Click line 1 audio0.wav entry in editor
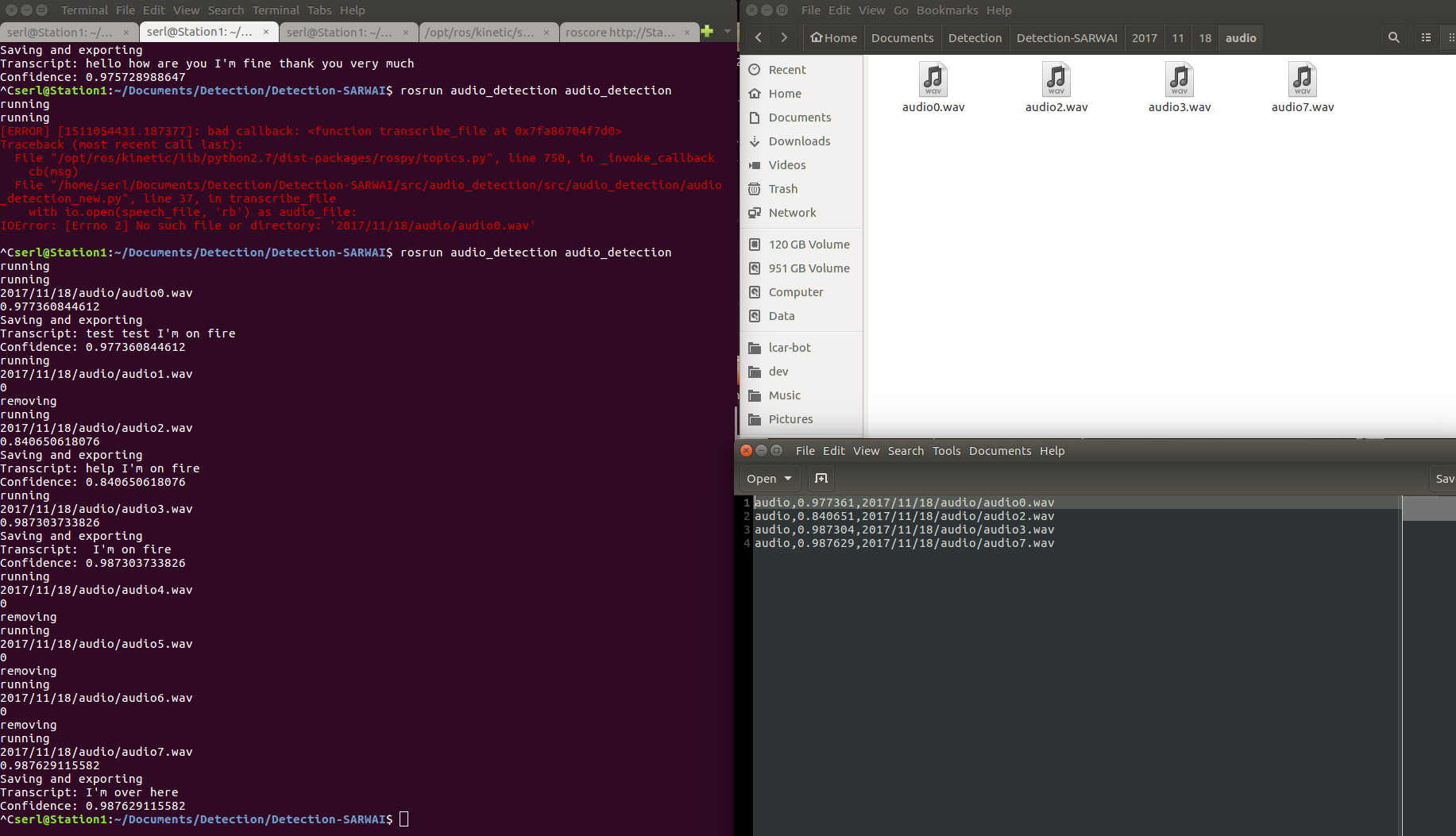The height and width of the screenshot is (836, 1456). [904, 503]
